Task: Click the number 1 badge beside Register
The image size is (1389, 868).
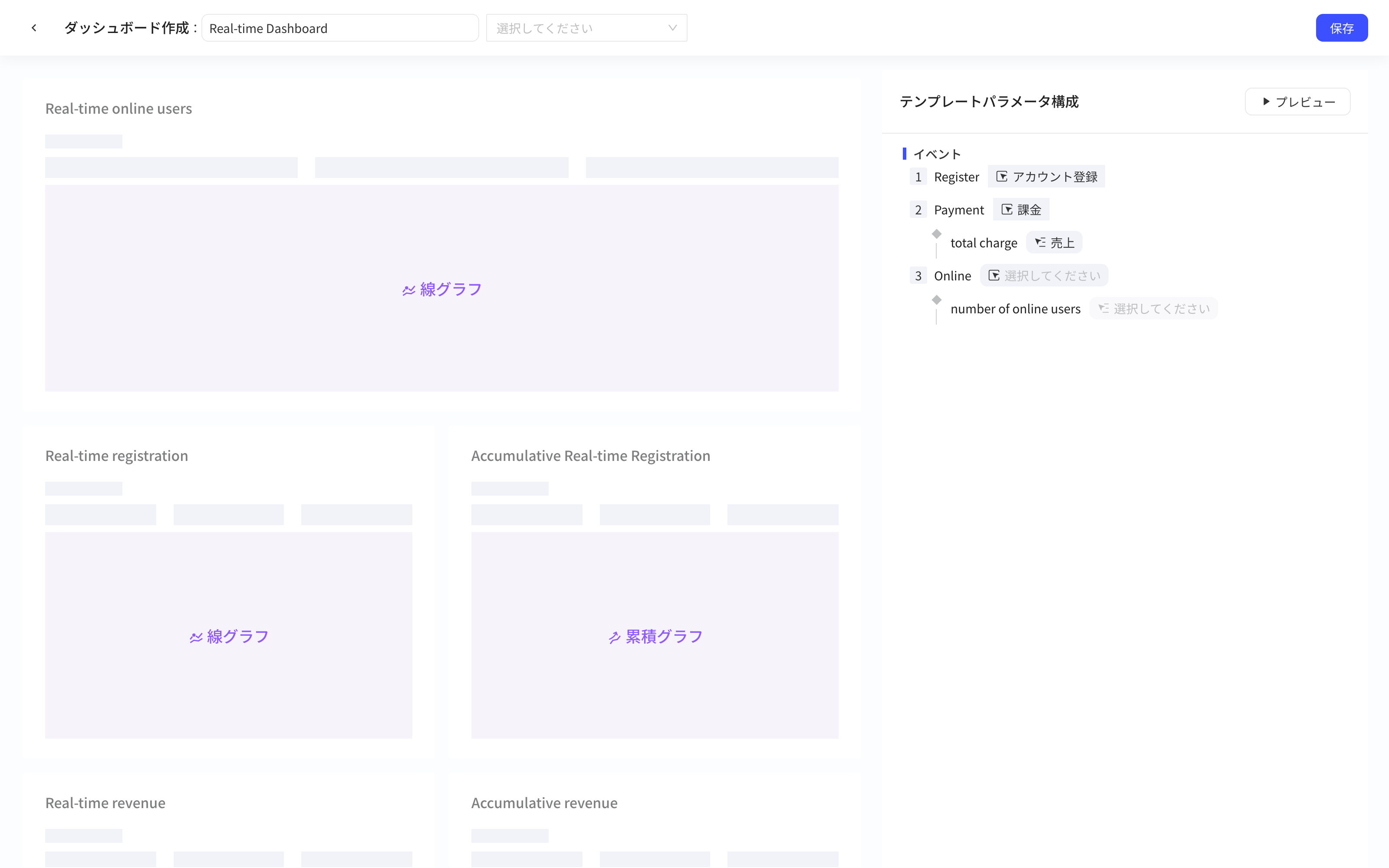Action: [918, 176]
